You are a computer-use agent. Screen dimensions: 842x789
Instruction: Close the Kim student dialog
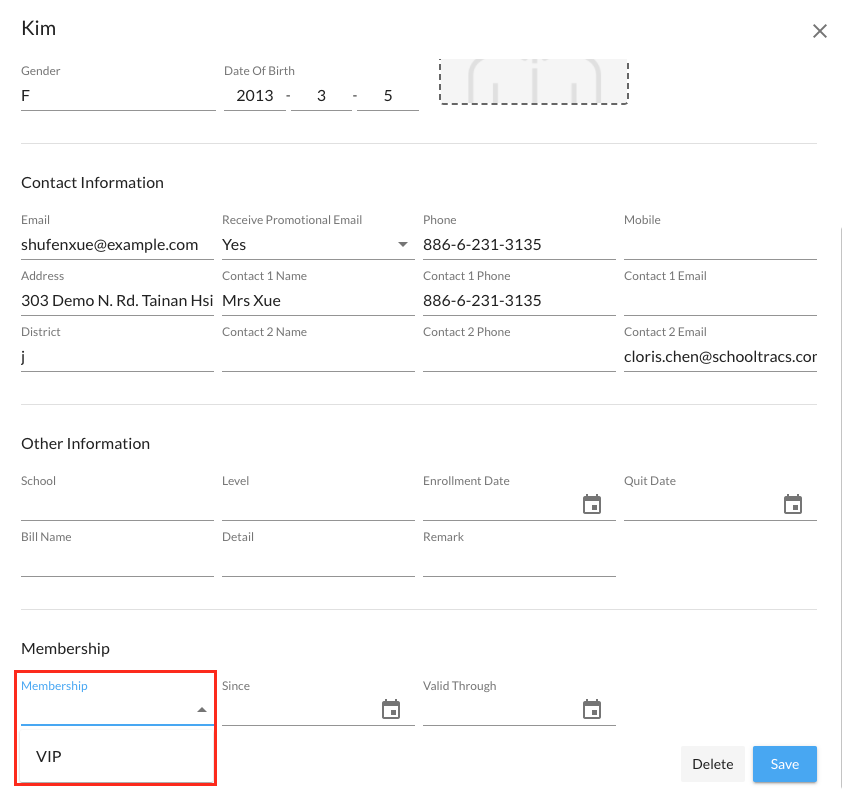[820, 31]
